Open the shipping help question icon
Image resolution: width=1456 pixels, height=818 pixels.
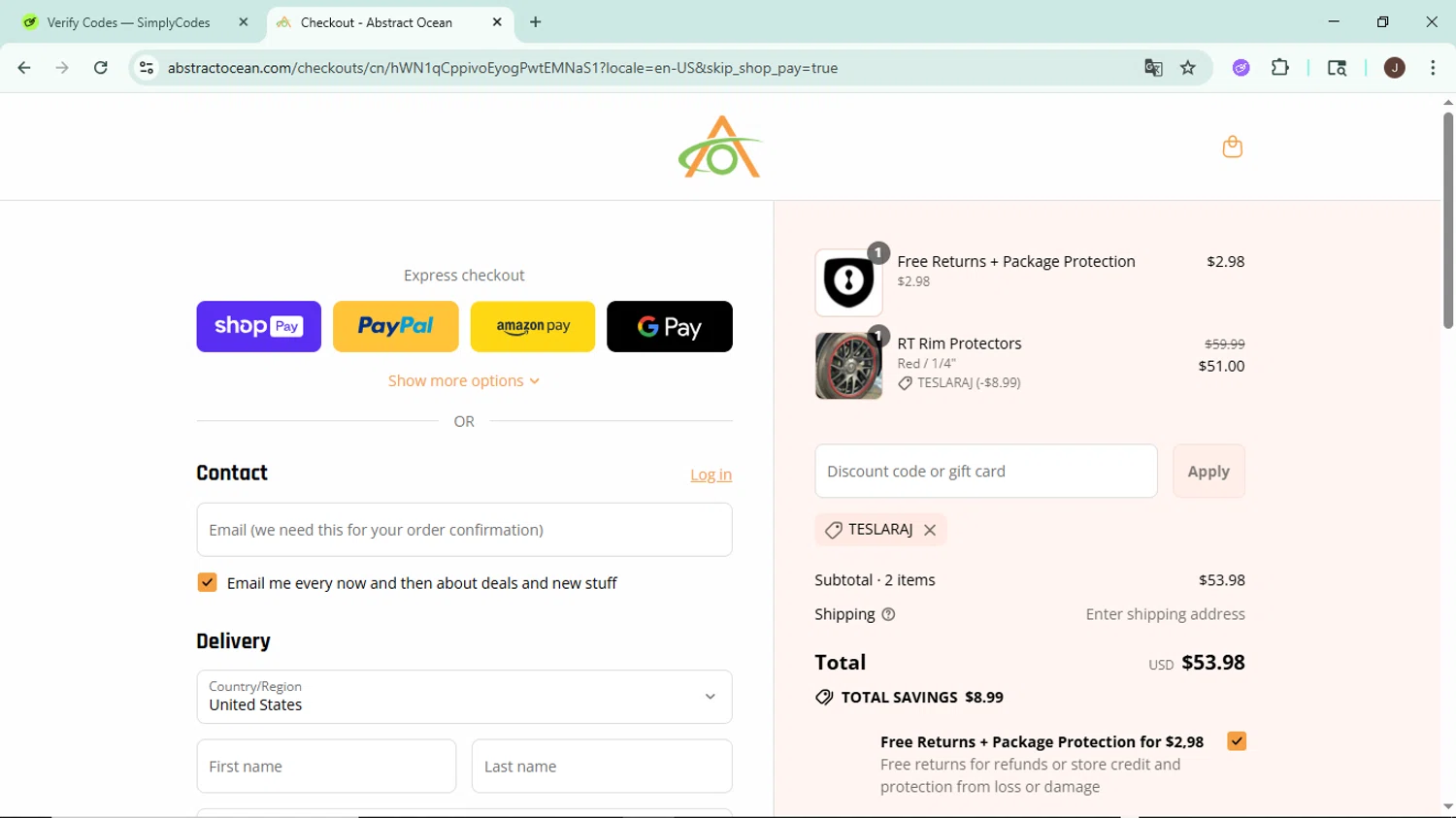(888, 614)
